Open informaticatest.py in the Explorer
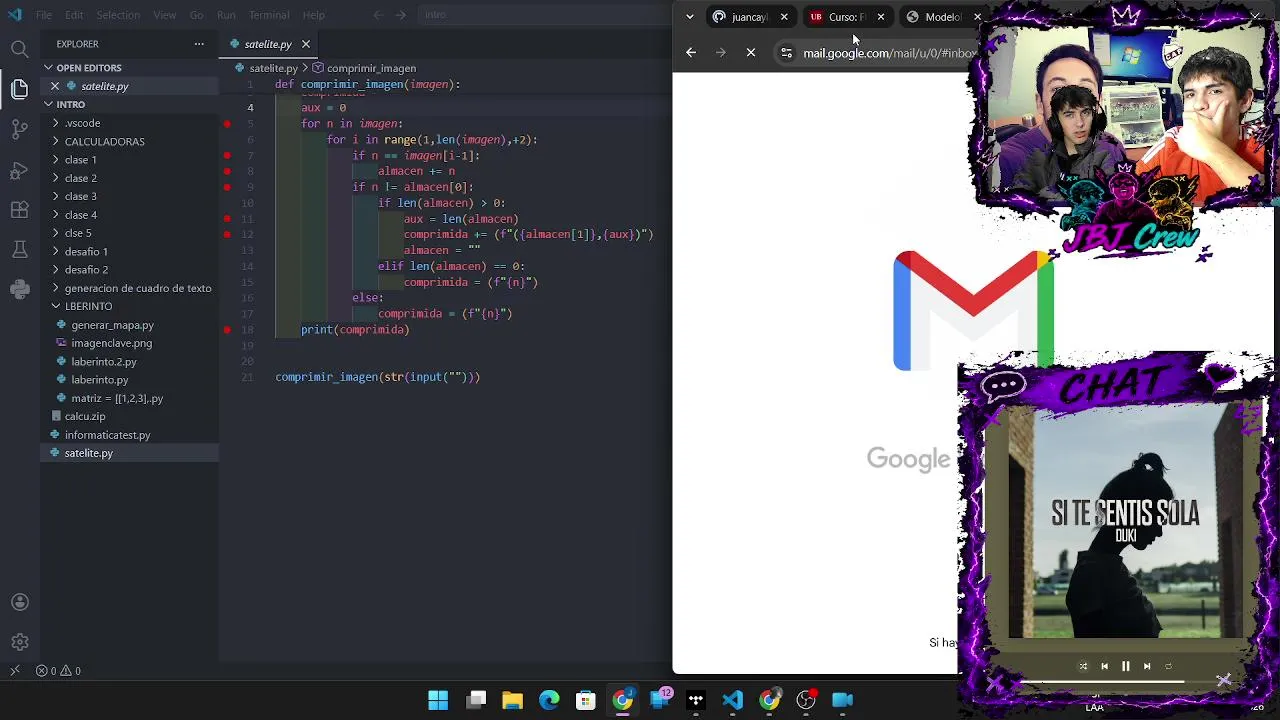This screenshot has width=1280, height=720. pyautogui.click(x=131, y=435)
